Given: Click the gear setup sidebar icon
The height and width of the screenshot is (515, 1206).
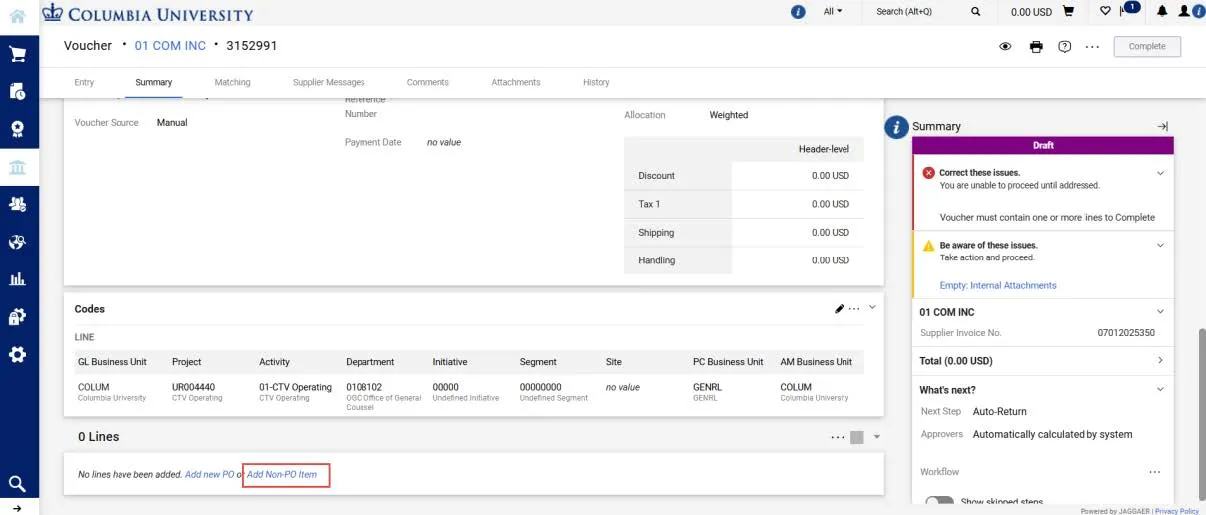Looking at the screenshot, I should tap(17, 354).
